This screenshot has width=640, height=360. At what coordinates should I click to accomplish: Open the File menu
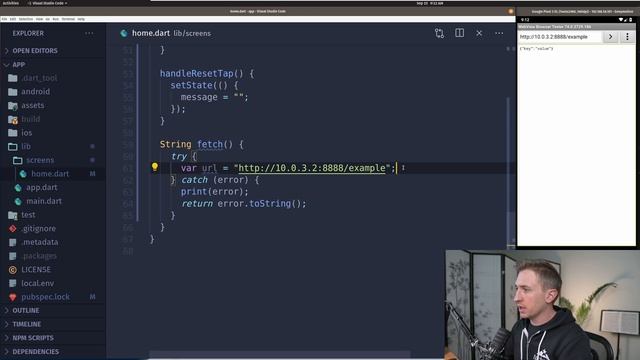pos(4,19)
